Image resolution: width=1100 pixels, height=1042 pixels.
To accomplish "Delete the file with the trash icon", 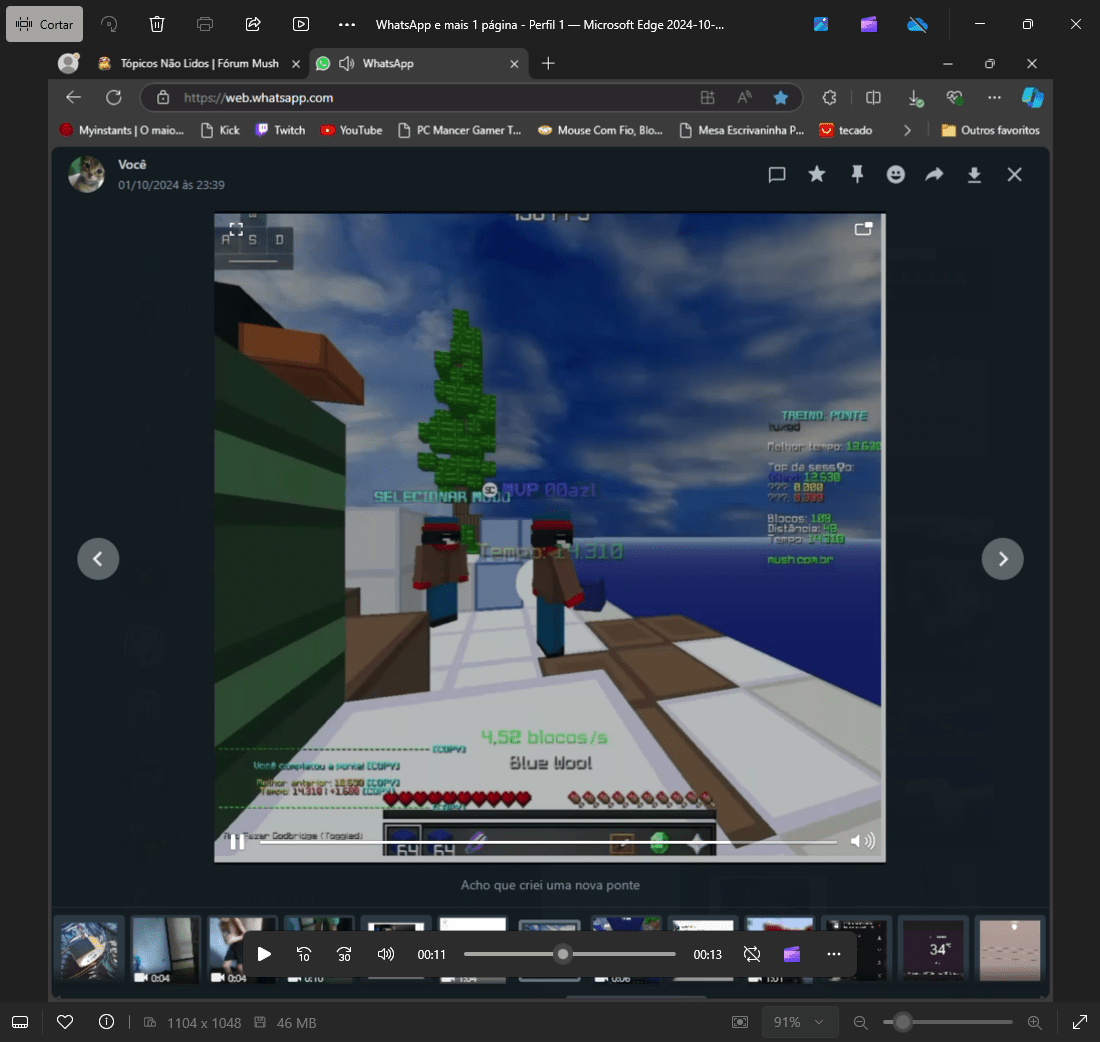I will click(157, 25).
